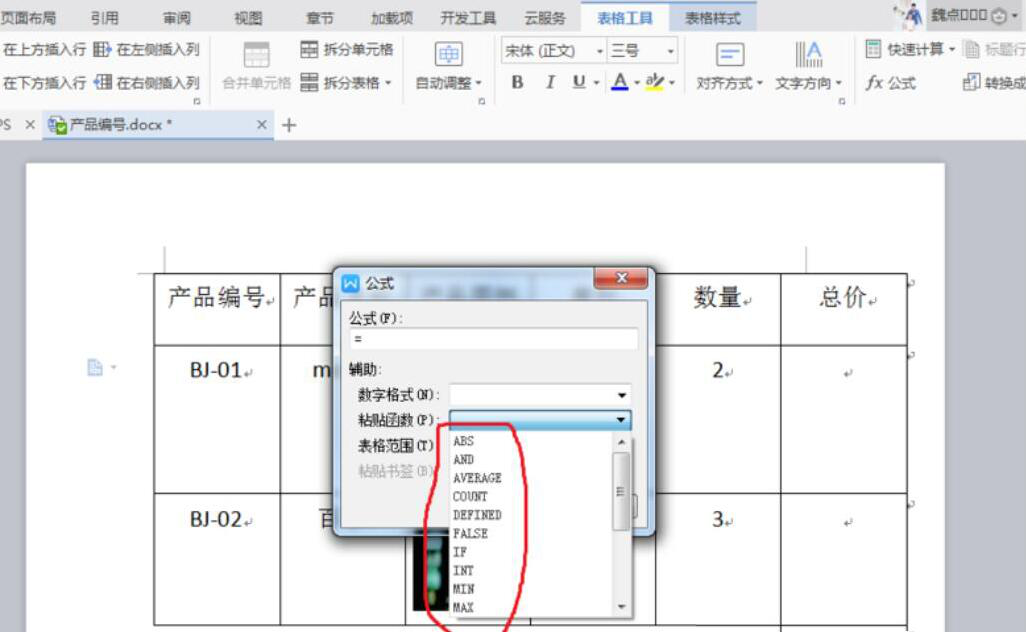Click the page margin document icon

95,367
